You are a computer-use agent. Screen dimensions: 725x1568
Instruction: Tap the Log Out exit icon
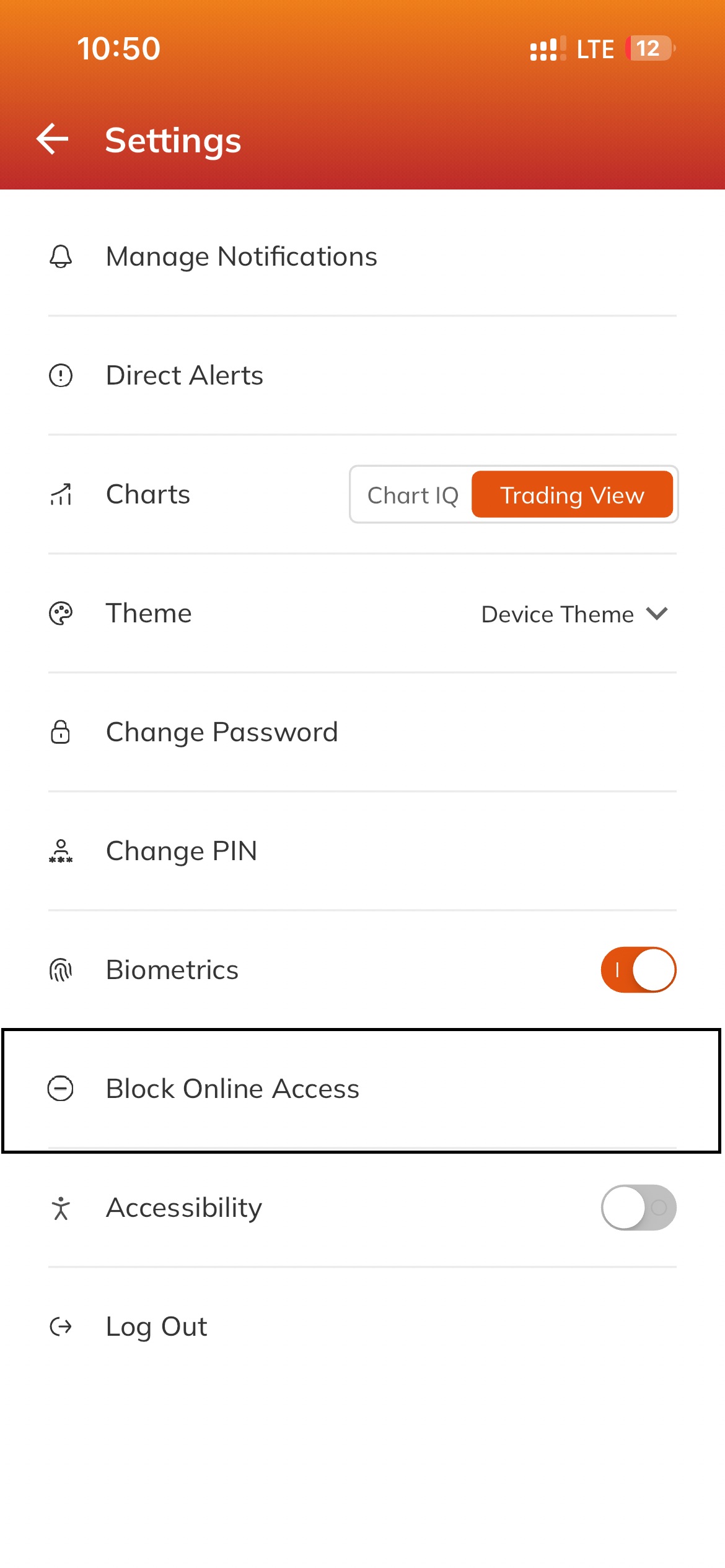pyautogui.click(x=61, y=1326)
